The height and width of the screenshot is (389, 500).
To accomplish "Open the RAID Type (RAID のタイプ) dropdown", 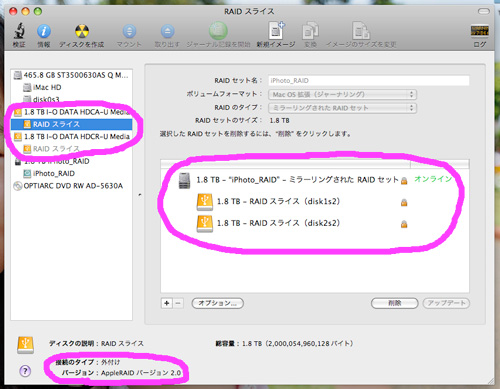I will pos(342,108).
